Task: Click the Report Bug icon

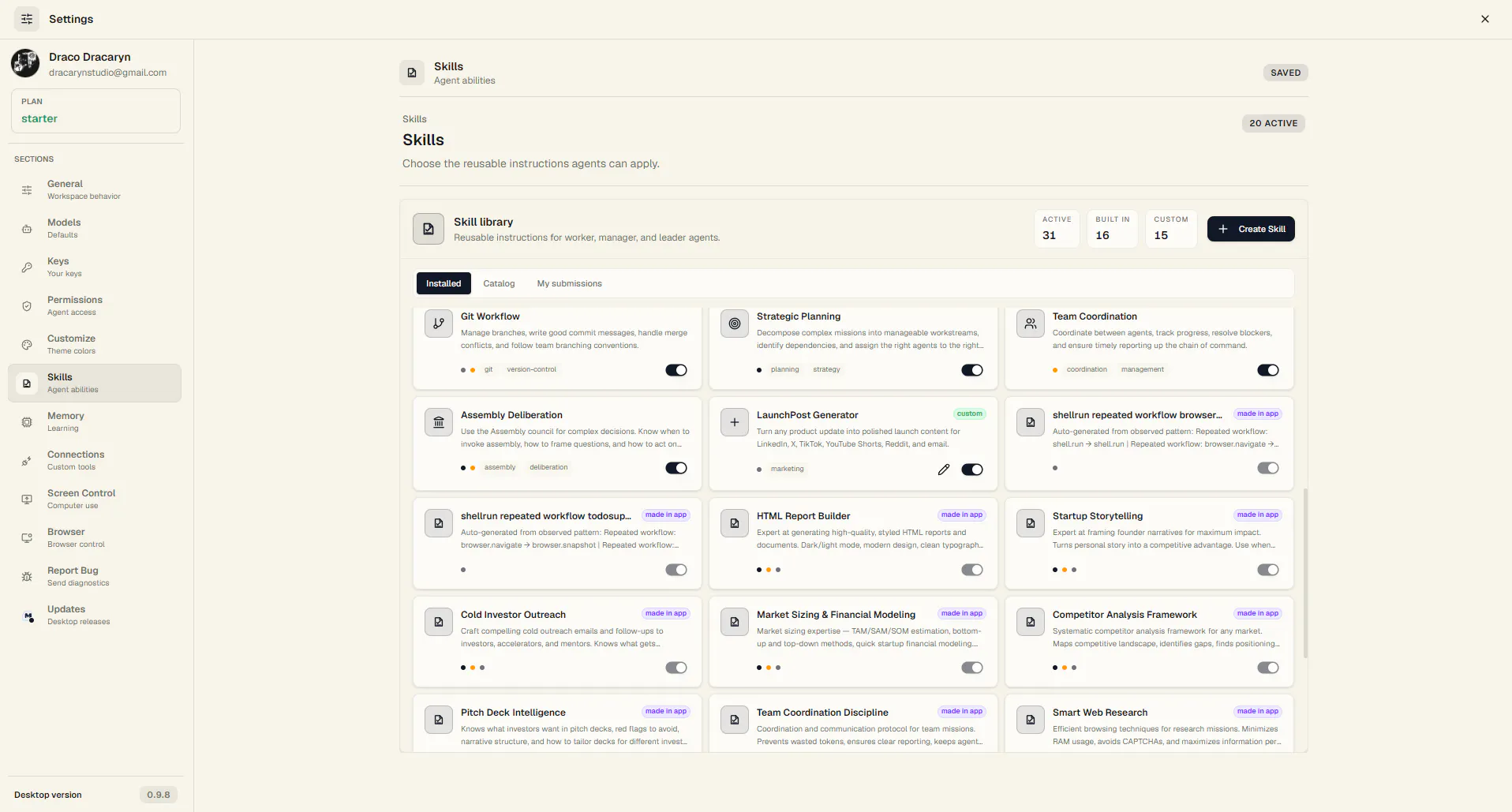Action: [27, 577]
